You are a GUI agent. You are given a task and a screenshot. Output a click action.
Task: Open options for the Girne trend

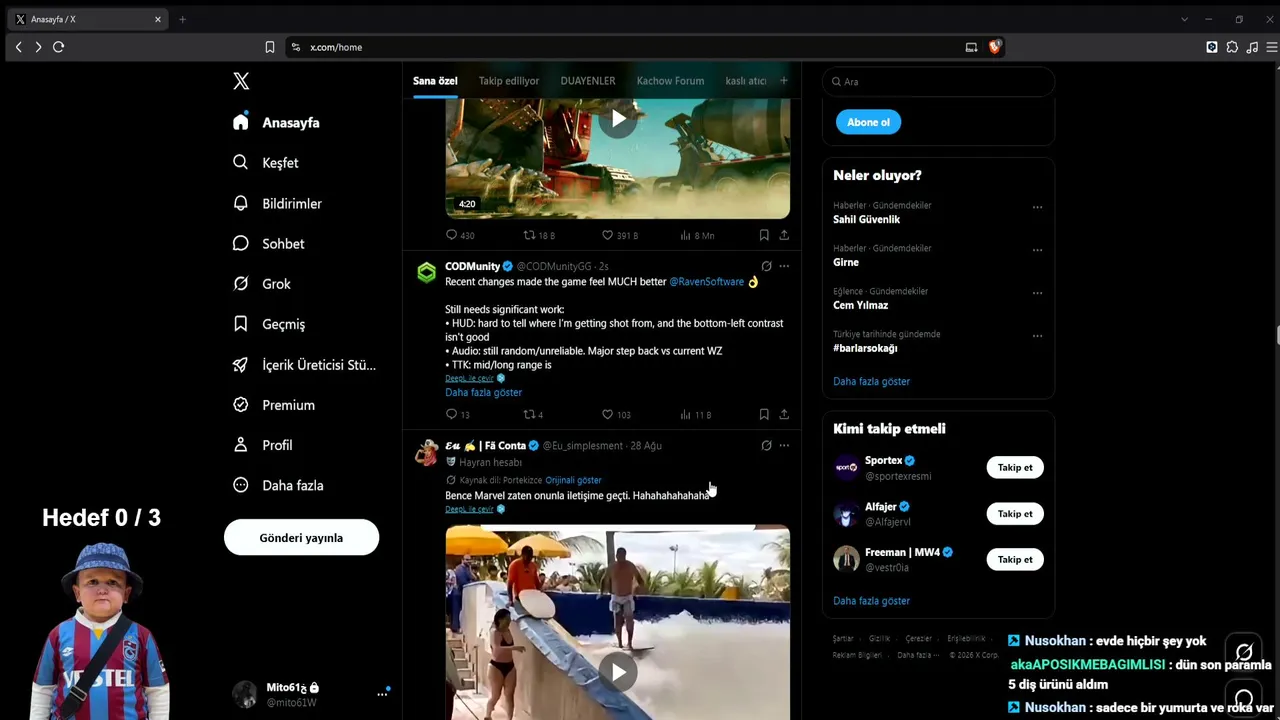(x=1037, y=250)
